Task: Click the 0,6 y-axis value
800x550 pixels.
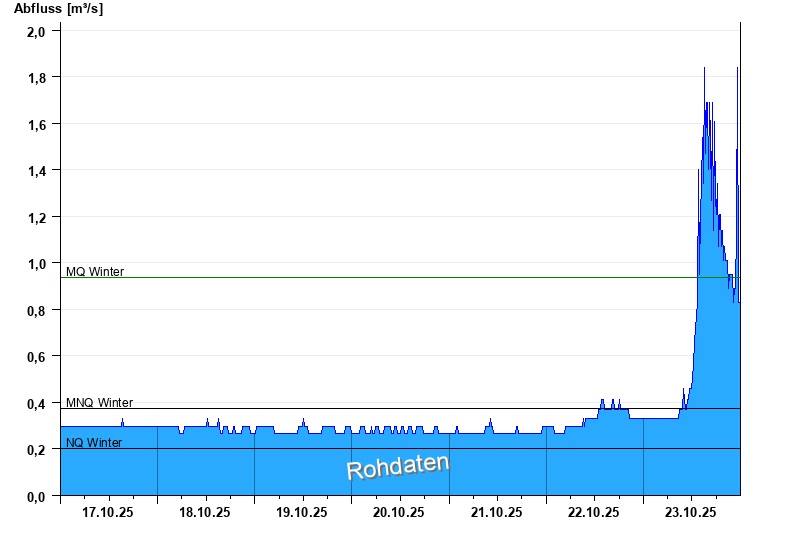Action: point(36,357)
